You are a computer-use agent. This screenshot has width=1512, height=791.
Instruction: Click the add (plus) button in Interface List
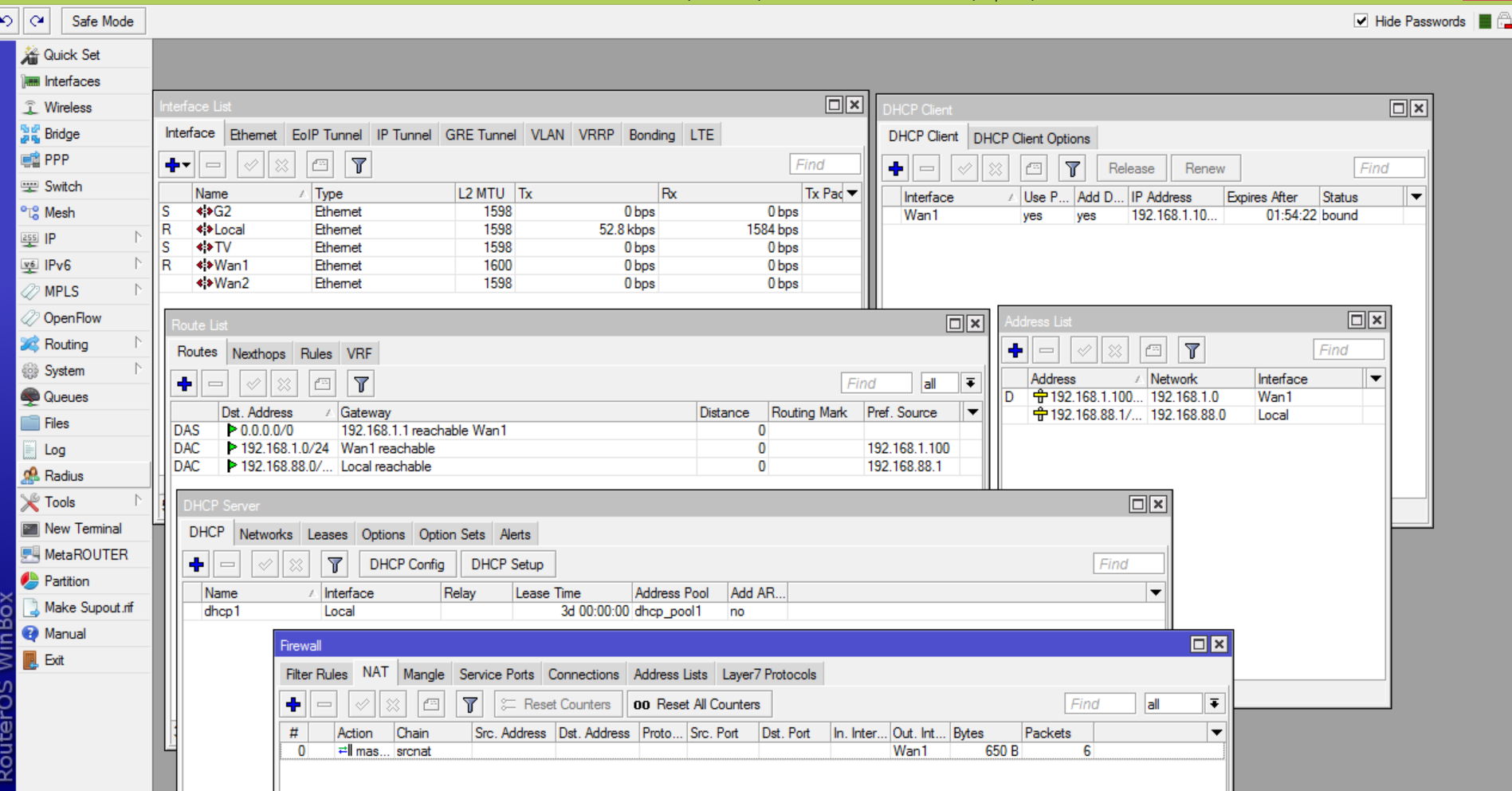[x=173, y=165]
